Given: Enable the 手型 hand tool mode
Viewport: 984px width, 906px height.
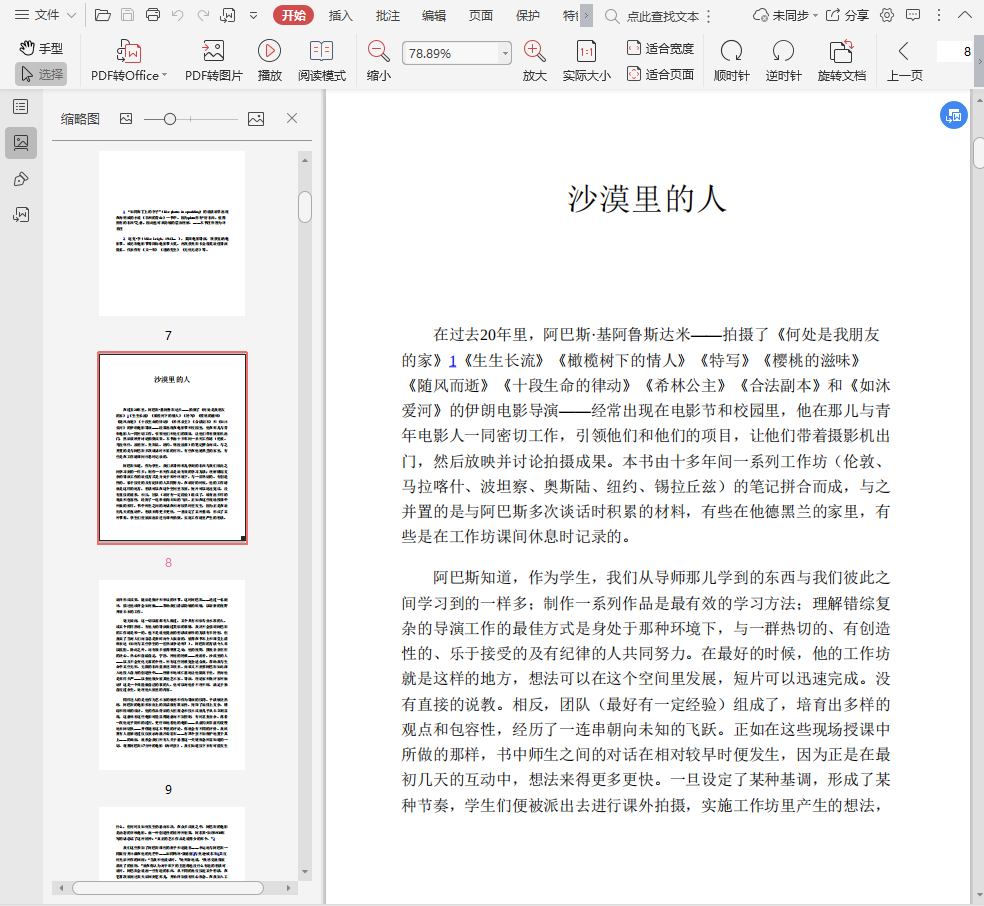Looking at the screenshot, I should 41,48.
